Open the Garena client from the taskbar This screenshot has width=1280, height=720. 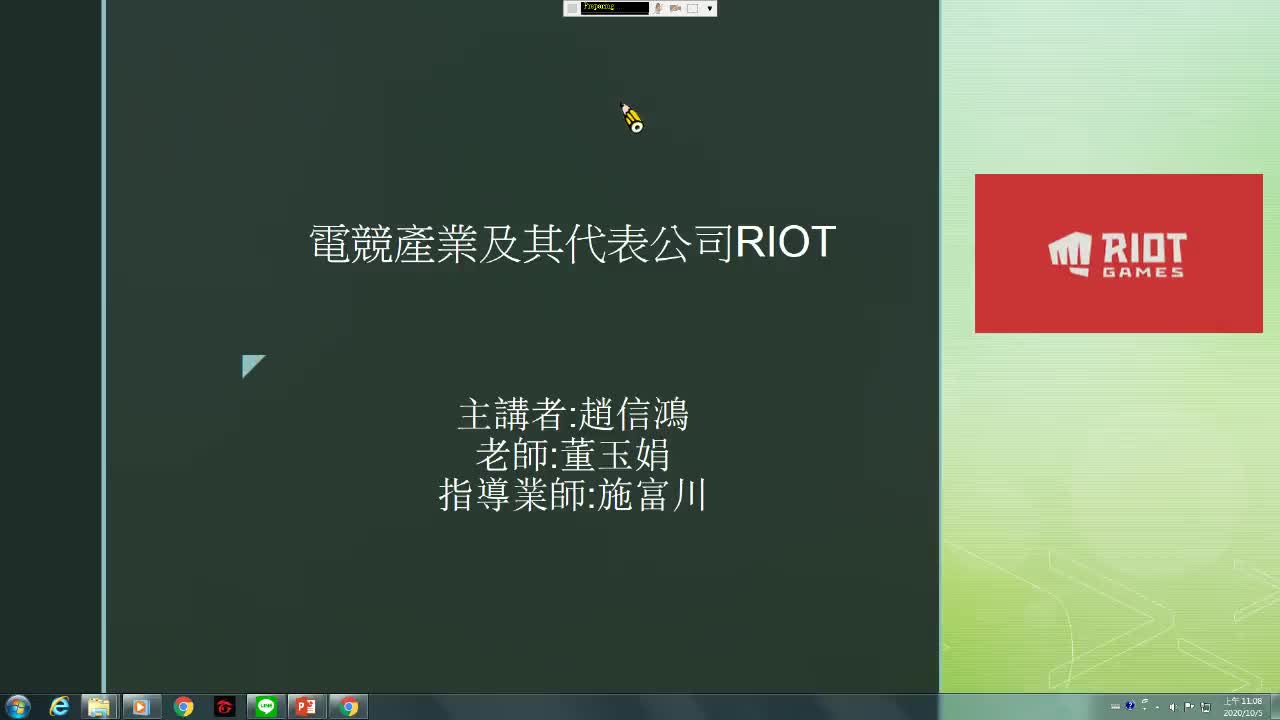click(x=225, y=707)
